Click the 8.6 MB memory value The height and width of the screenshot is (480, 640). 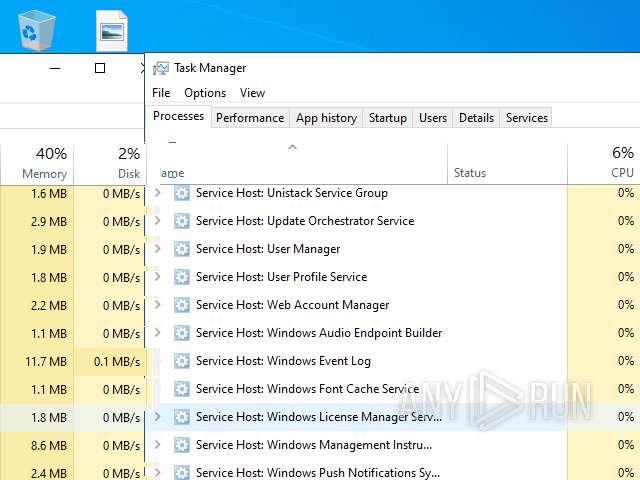(x=49, y=446)
